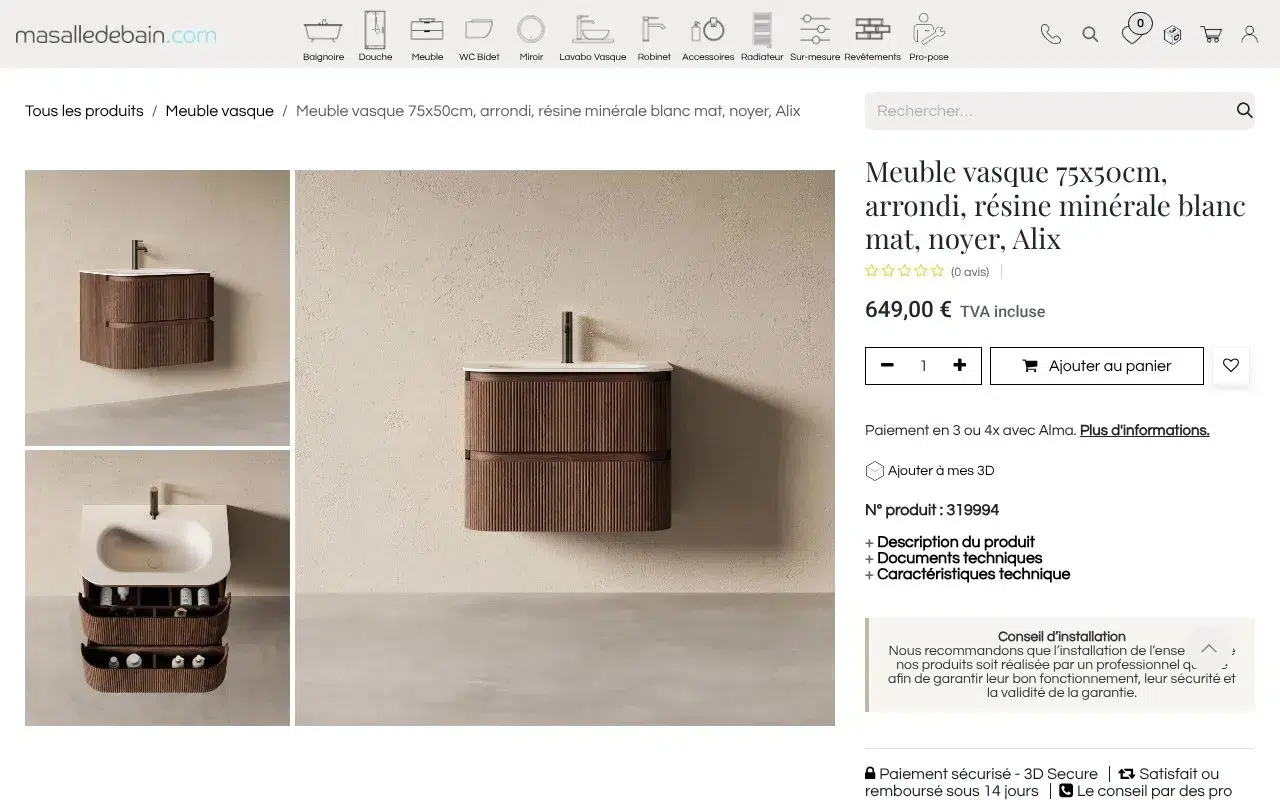The width and height of the screenshot is (1280, 800).
Task: Click the header search magnifier icon
Action: 1090,34
